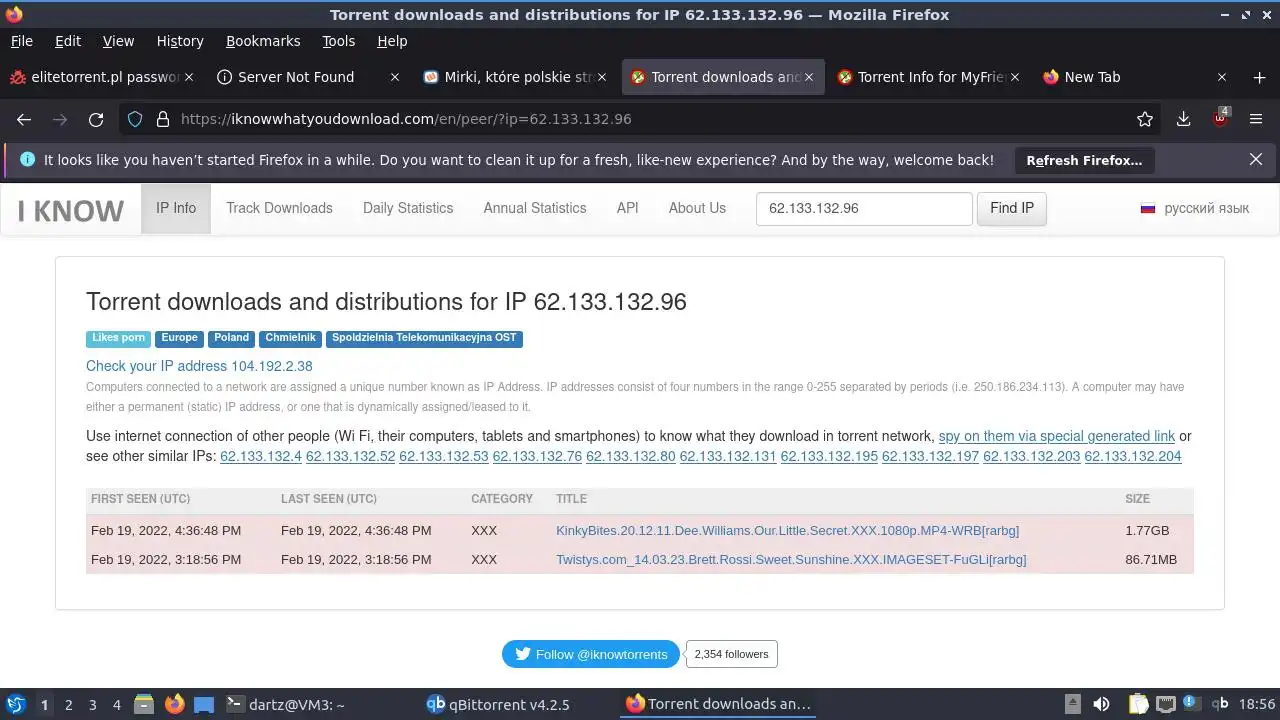This screenshot has width=1280, height=720.
Task: Click the Twitter bird Follow @iknowtorrents button
Action: tap(591, 654)
